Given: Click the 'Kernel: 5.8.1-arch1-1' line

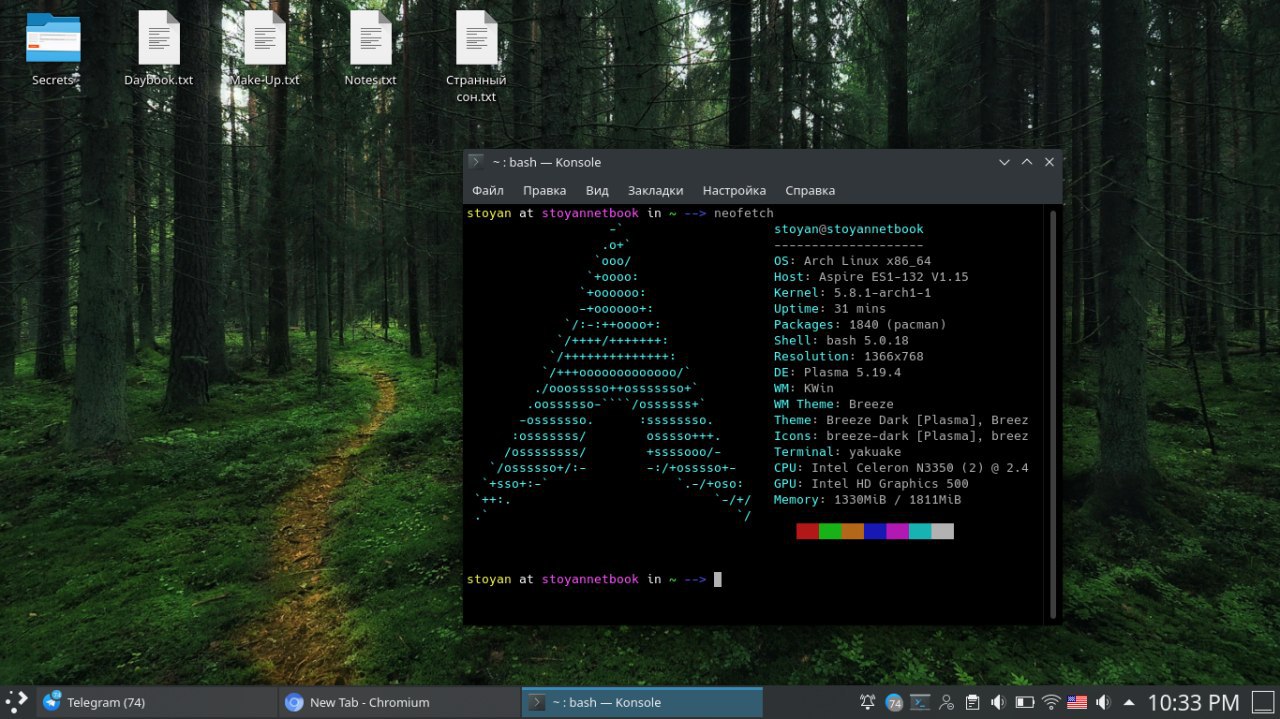Looking at the screenshot, I should tap(852, 293).
